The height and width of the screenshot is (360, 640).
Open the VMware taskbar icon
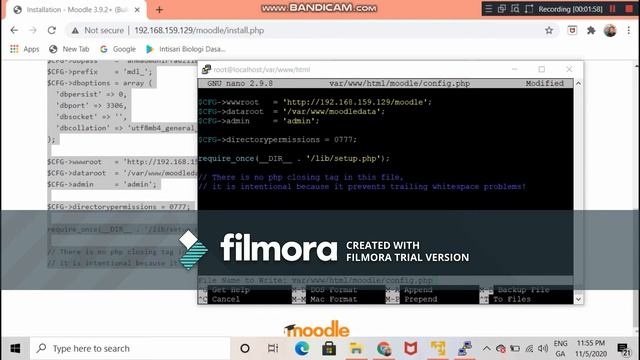[x=438, y=349]
